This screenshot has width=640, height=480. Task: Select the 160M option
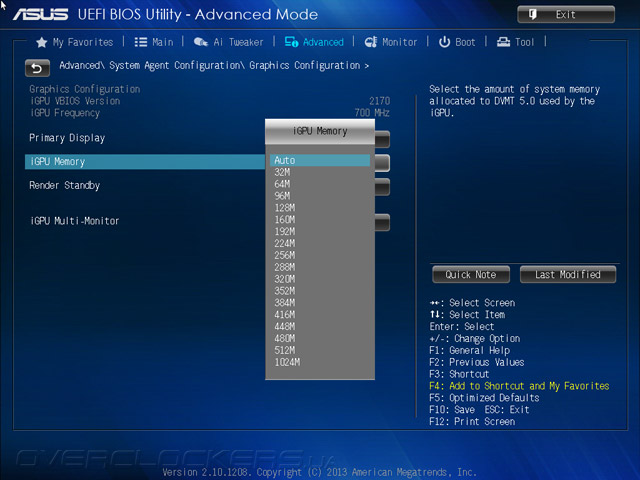click(x=284, y=220)
